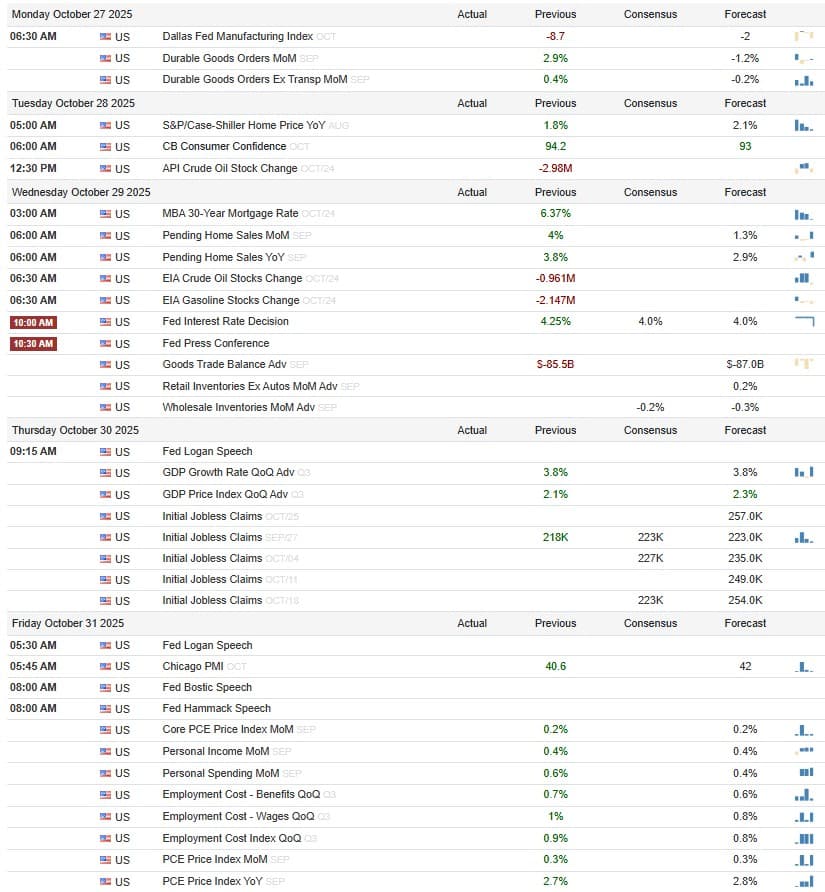Click chart icon for GDP Growth Rate QoQ Adv
The width and height of the screenshot is (825, 892).
[803, 472]
